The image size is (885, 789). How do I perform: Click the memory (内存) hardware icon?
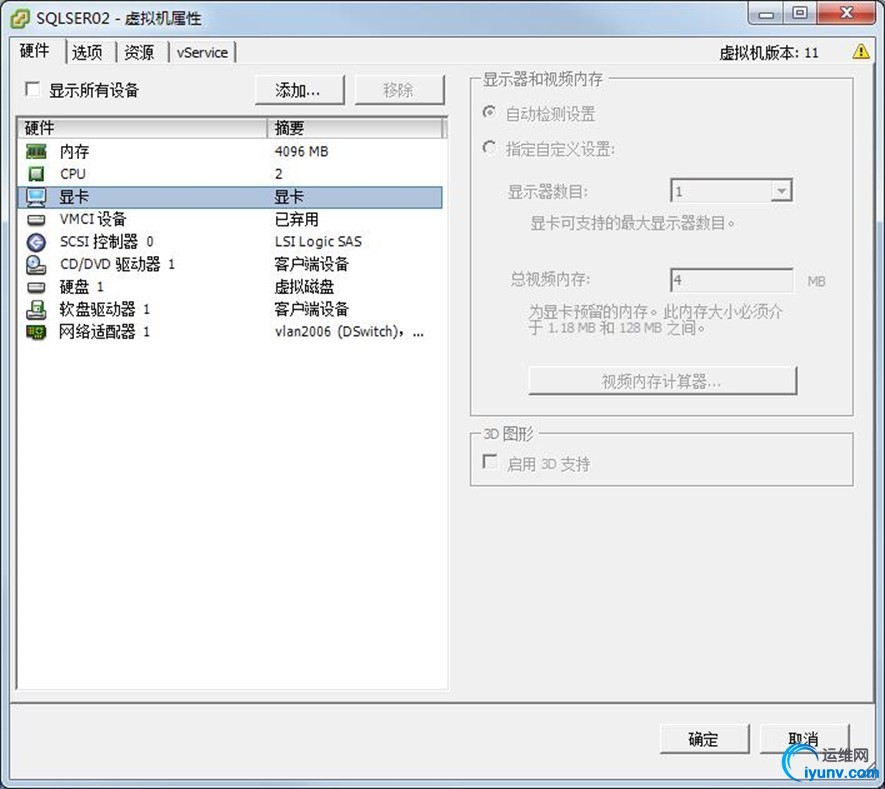click(x=36, y=151)
